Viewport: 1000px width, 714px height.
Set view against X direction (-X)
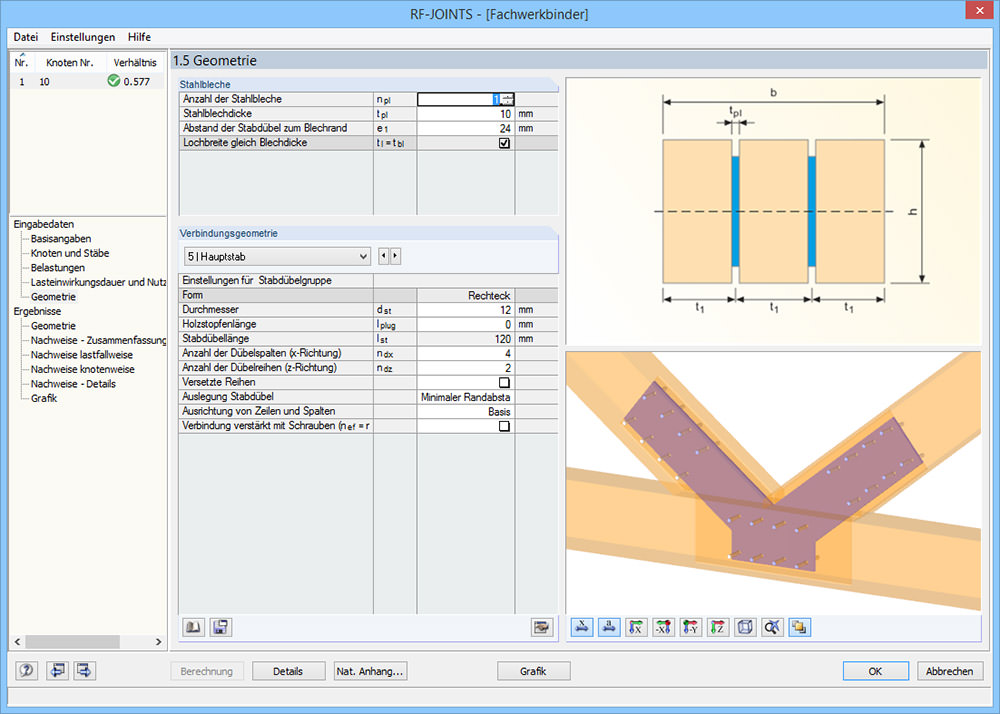[x=663, y=627]
